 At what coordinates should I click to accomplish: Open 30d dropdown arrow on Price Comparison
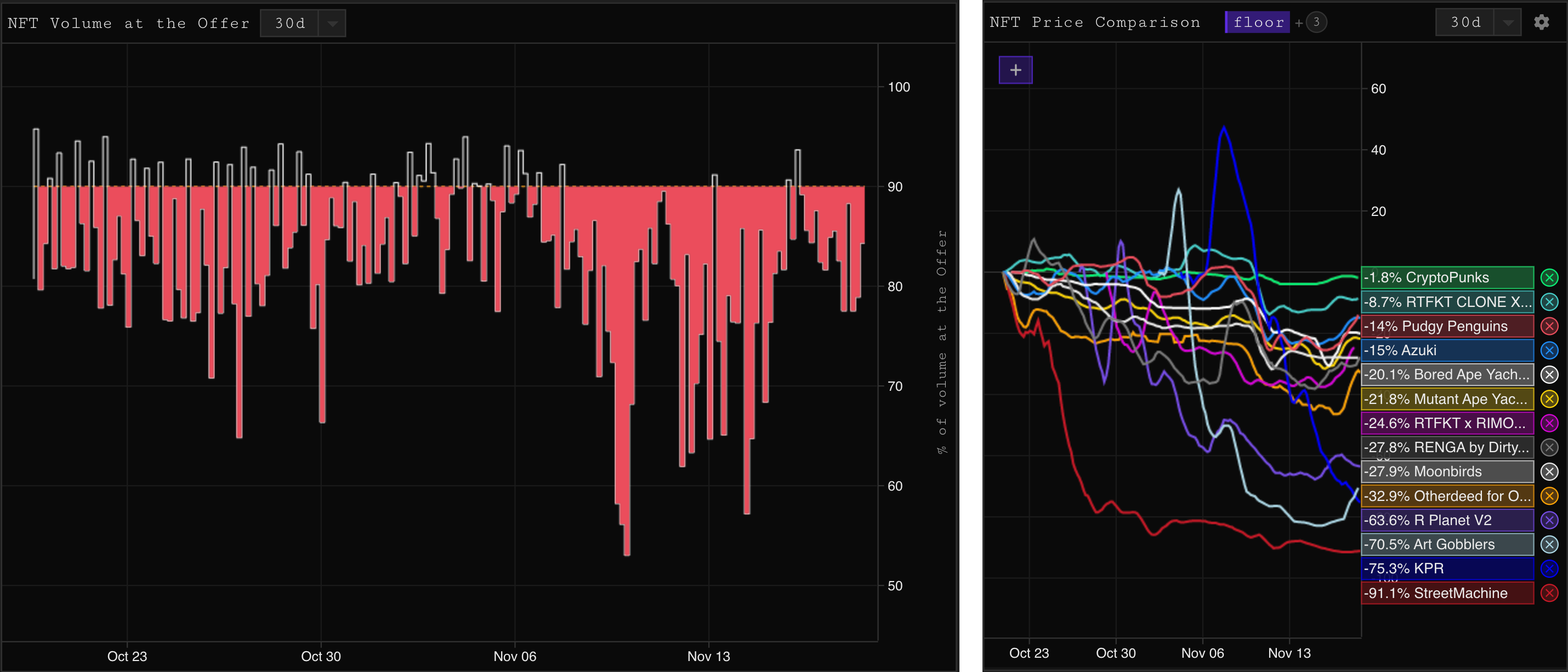(x=1507, y=22)
